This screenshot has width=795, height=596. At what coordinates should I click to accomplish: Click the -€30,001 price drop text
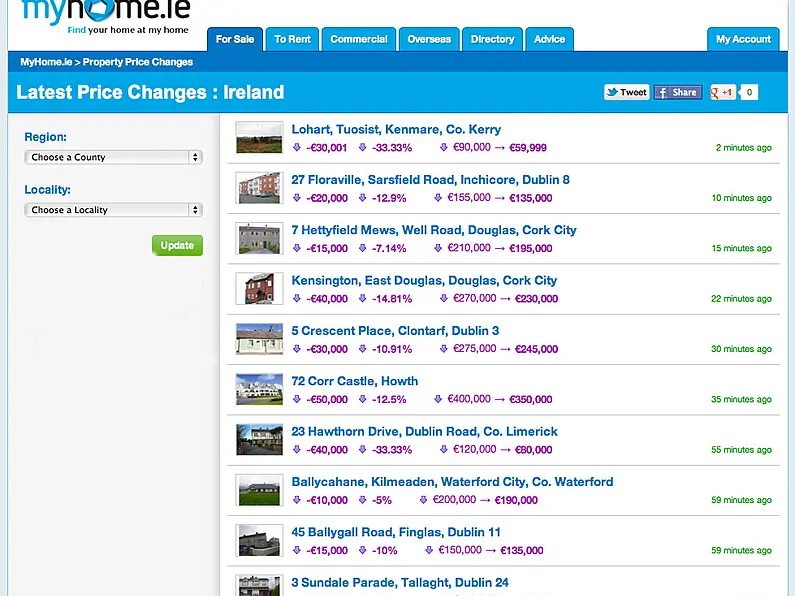coord(327,147)
